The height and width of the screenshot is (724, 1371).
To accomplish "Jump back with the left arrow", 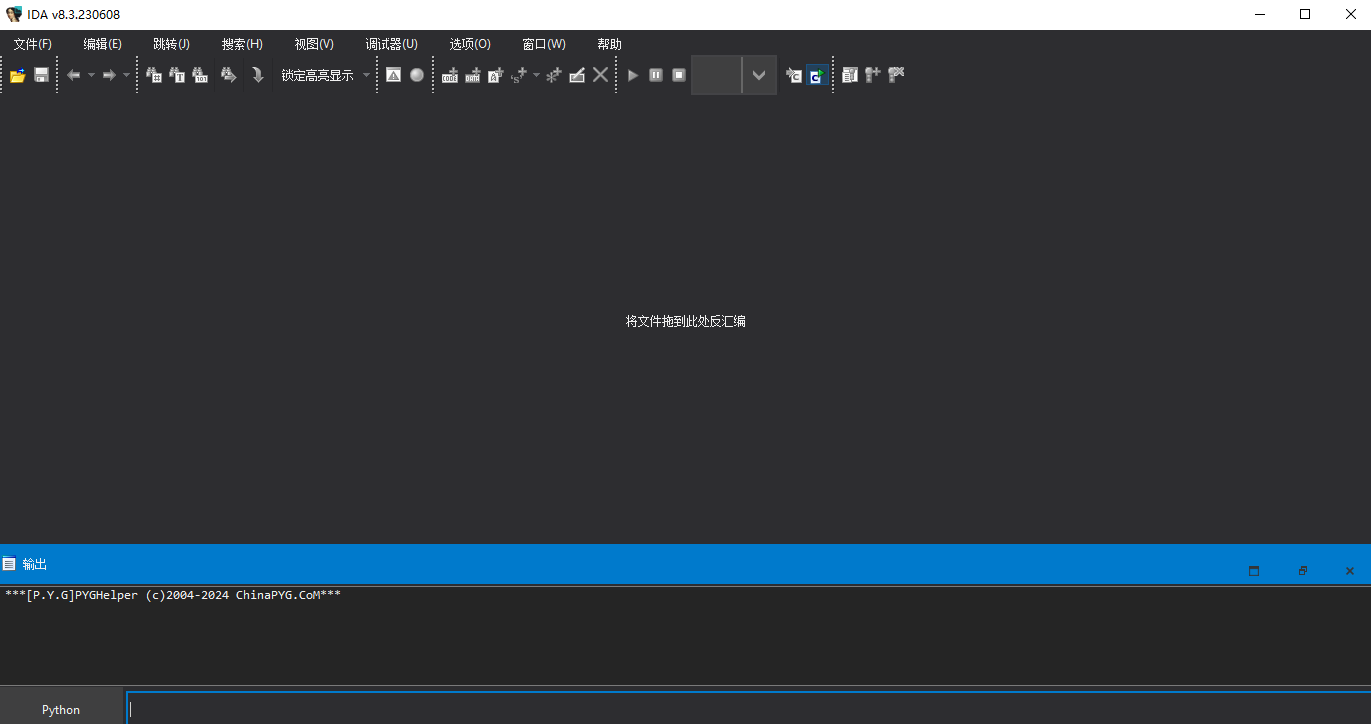I will click(x=74, y=75).
